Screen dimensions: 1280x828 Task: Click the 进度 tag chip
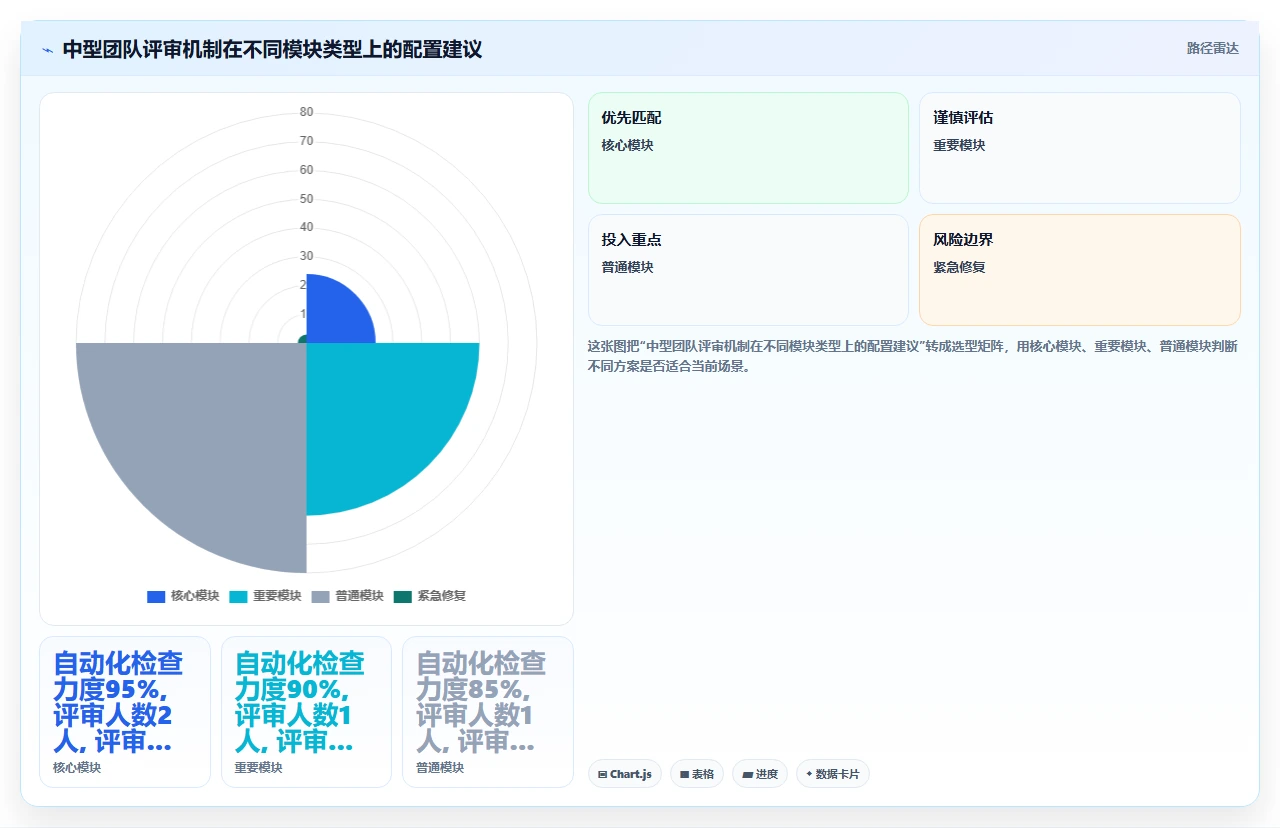tap(760, 774)
